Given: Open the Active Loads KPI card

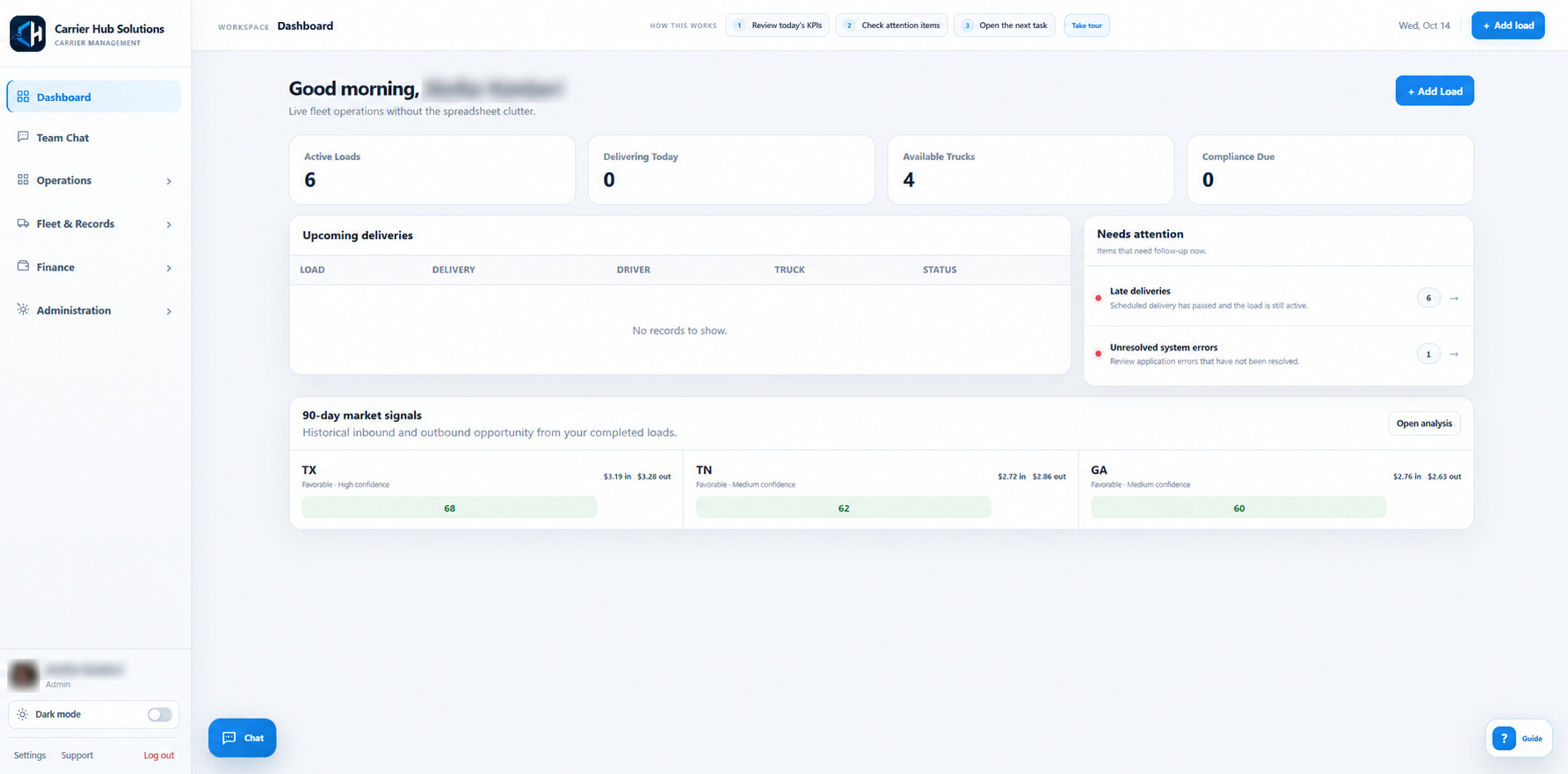Looking at the screenshot, I should point(432,170).
